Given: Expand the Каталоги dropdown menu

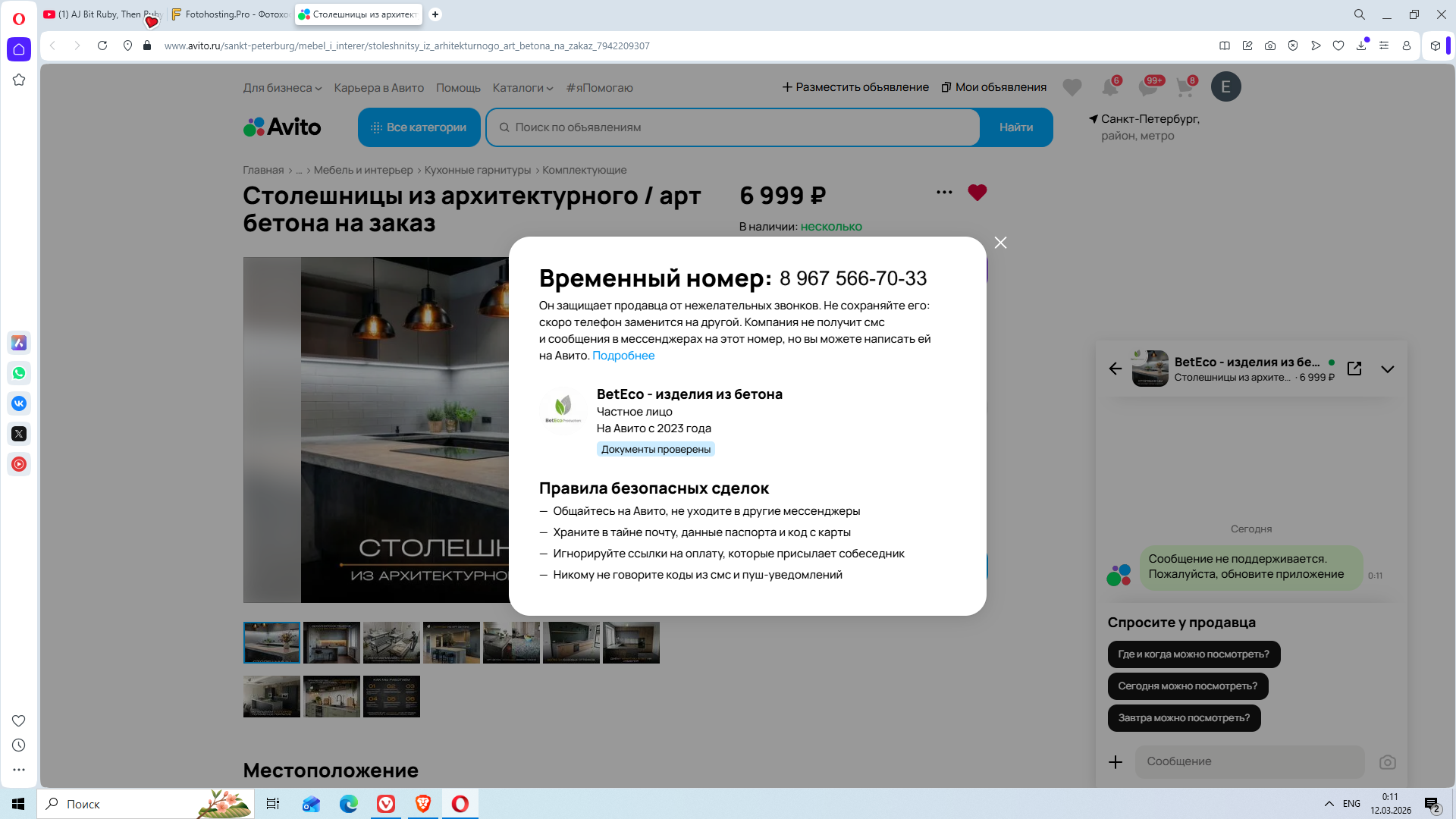Looking at the screenshot, I should (522, 88).
